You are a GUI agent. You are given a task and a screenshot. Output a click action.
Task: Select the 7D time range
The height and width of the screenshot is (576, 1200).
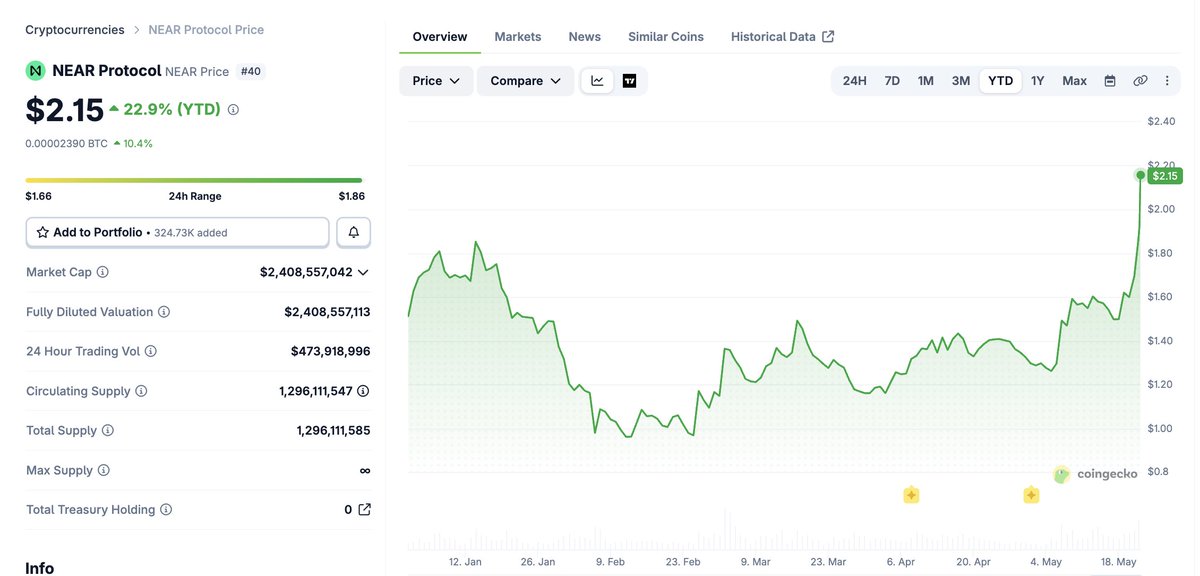pos(892,81)
